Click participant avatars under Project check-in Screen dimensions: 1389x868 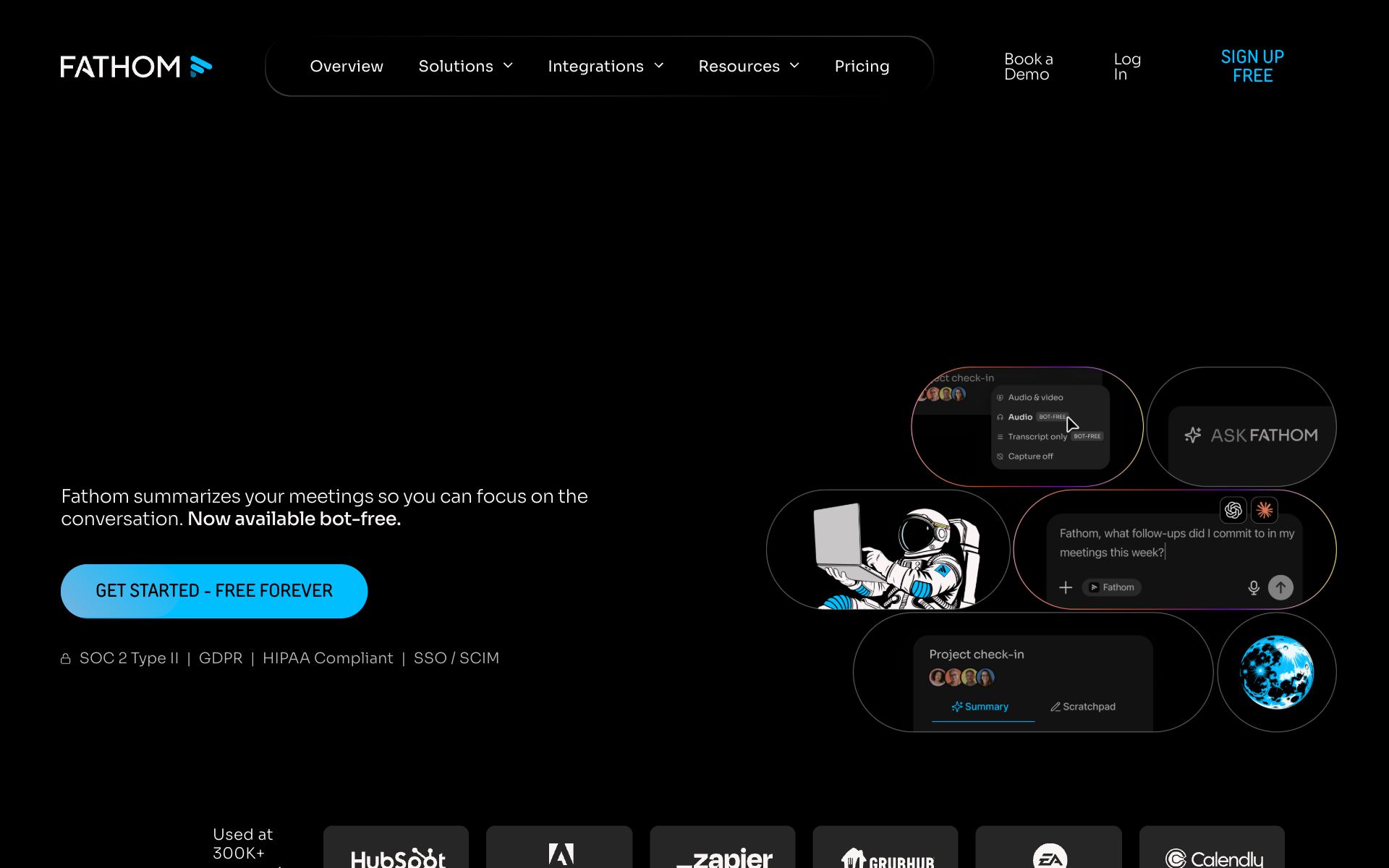[961, 677]
